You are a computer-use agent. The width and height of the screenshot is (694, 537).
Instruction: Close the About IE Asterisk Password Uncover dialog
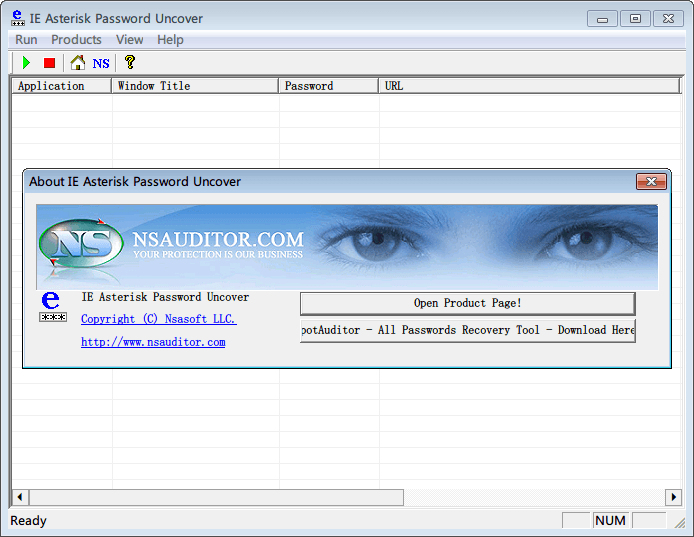coord(651,182)
